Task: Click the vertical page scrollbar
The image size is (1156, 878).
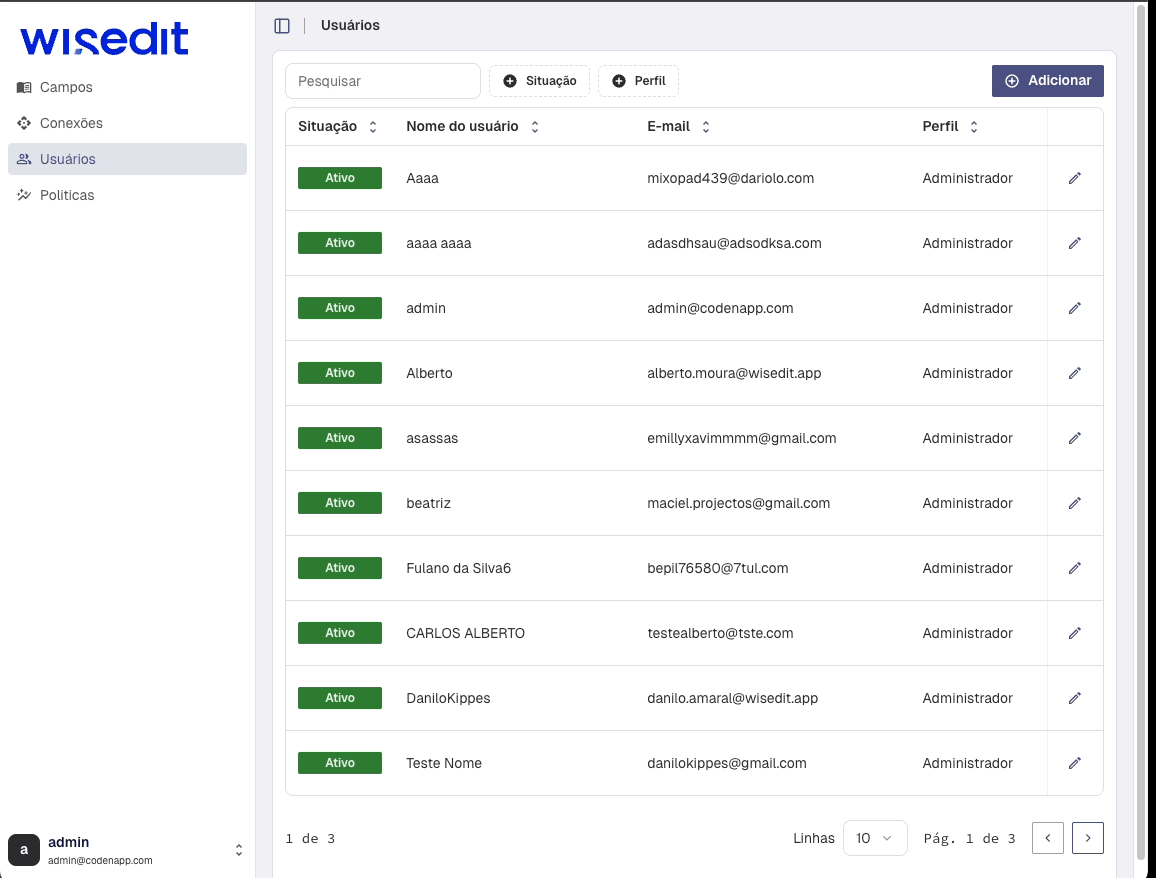Action: (1142, 430)
